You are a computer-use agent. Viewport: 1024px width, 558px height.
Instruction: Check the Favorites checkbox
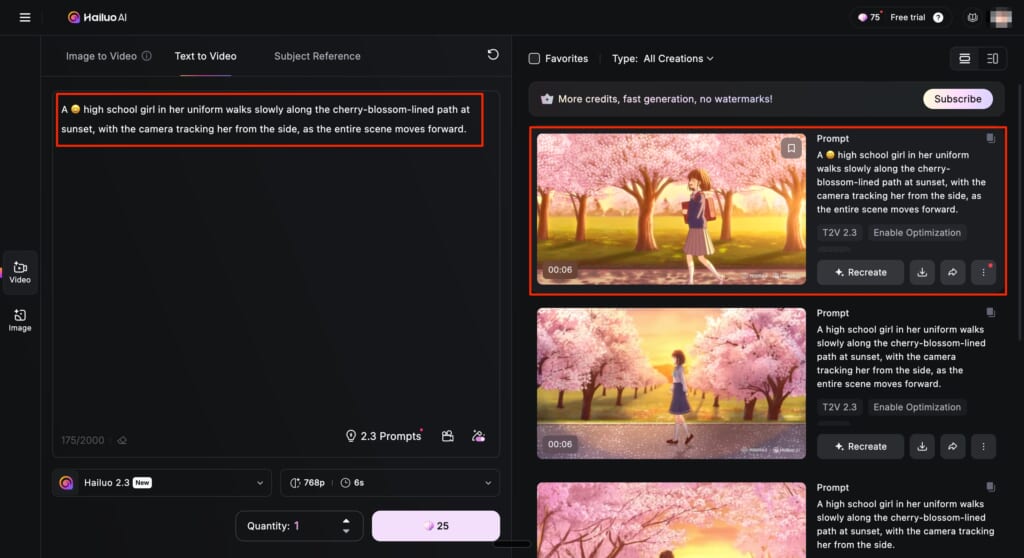tap(534, 59)
